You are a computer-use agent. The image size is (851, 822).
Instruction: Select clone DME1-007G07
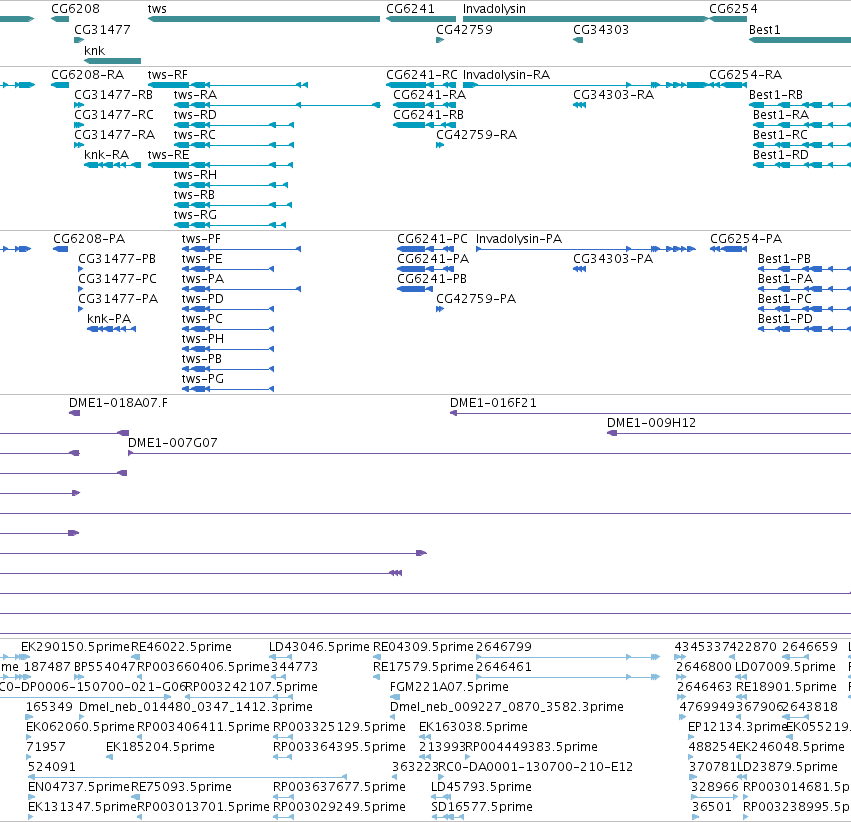coord(490,453)
